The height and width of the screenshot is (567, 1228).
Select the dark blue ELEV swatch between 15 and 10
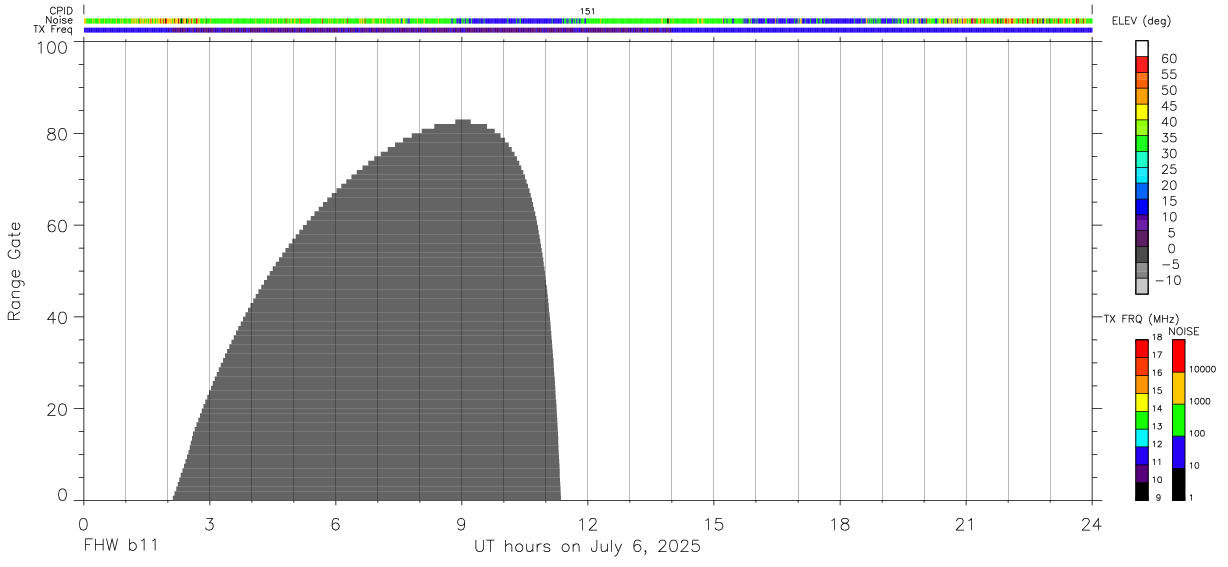[x=1142, y=206]
